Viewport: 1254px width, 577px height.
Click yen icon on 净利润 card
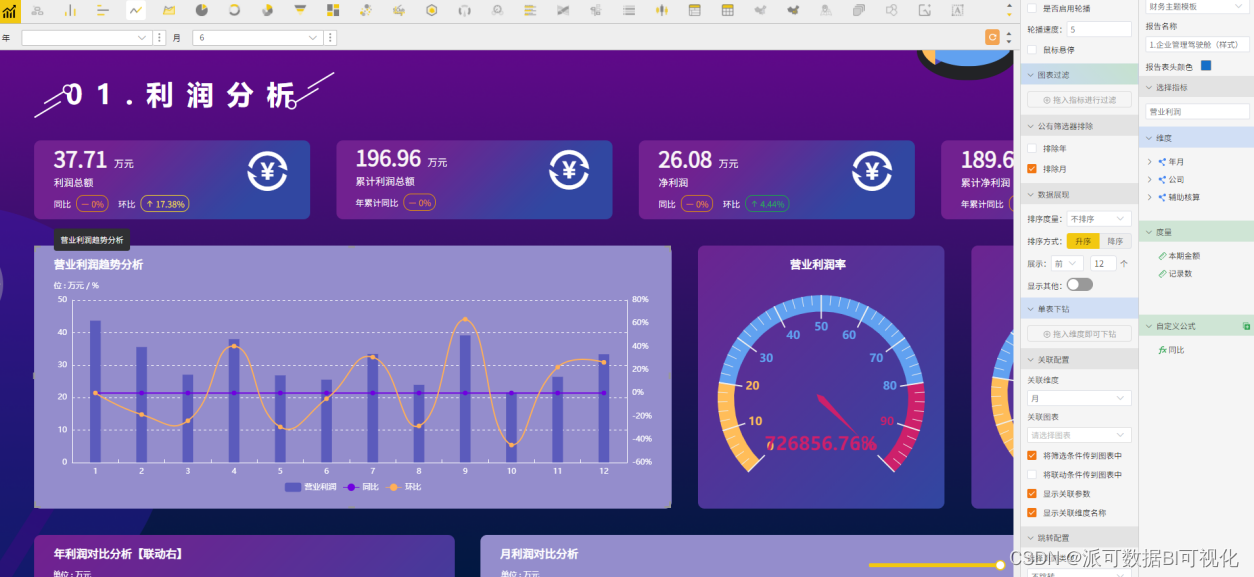click(872, 170)
